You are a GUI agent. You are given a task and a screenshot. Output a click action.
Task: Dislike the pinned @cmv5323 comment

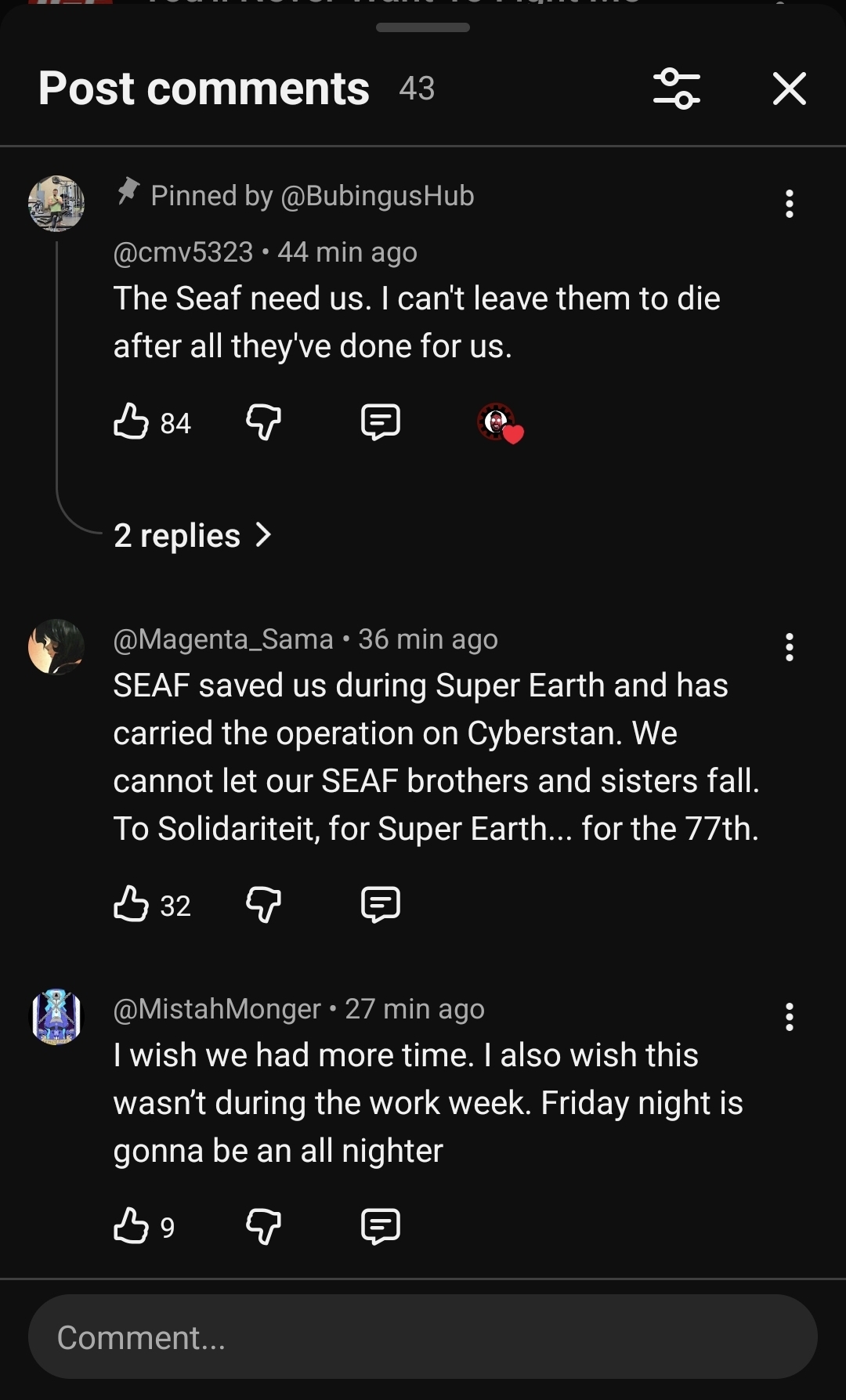[x=263, y=422]
